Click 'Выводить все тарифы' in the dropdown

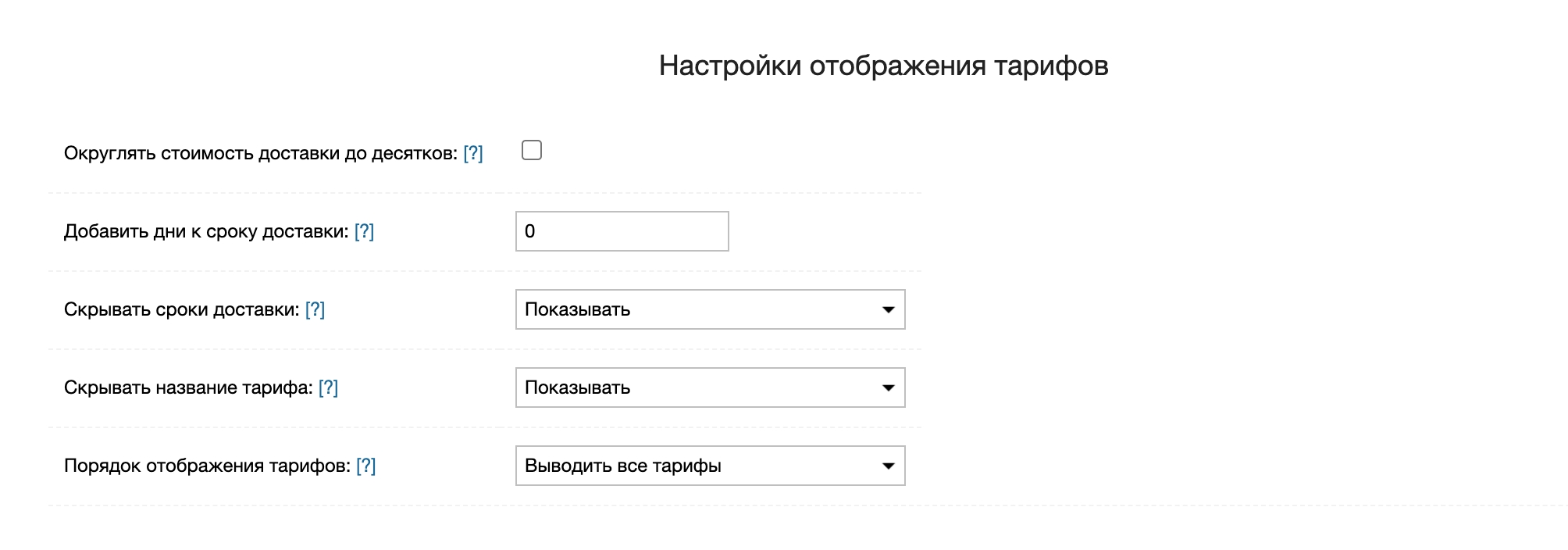click(623, 466)
